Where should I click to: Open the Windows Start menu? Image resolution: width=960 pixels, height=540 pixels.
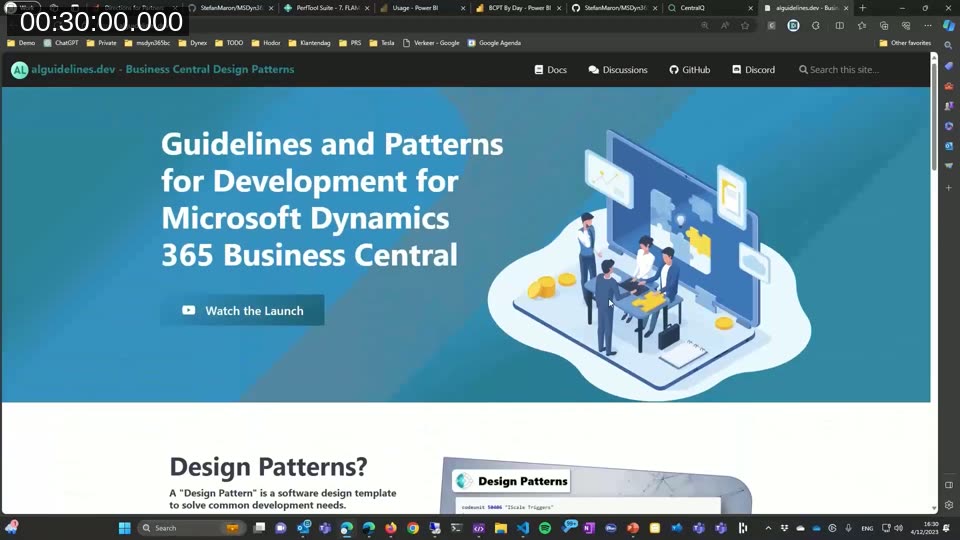[x=125, y=528]
